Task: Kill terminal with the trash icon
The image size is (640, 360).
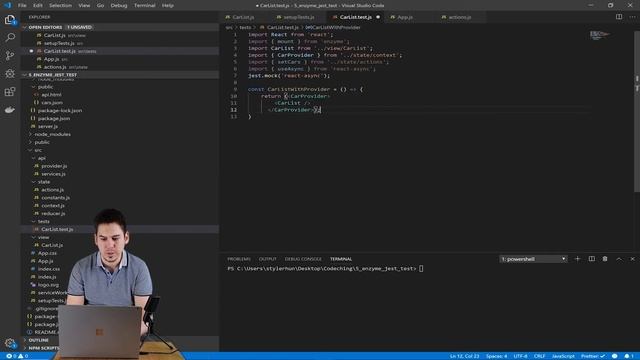Action: click(x=605, y=259)
